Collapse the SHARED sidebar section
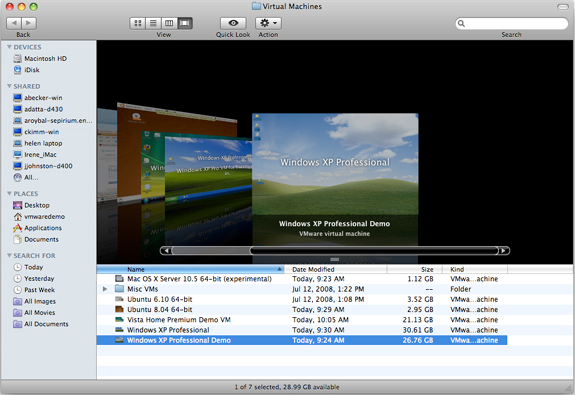575x396 pixels. [x=9, y=86]
